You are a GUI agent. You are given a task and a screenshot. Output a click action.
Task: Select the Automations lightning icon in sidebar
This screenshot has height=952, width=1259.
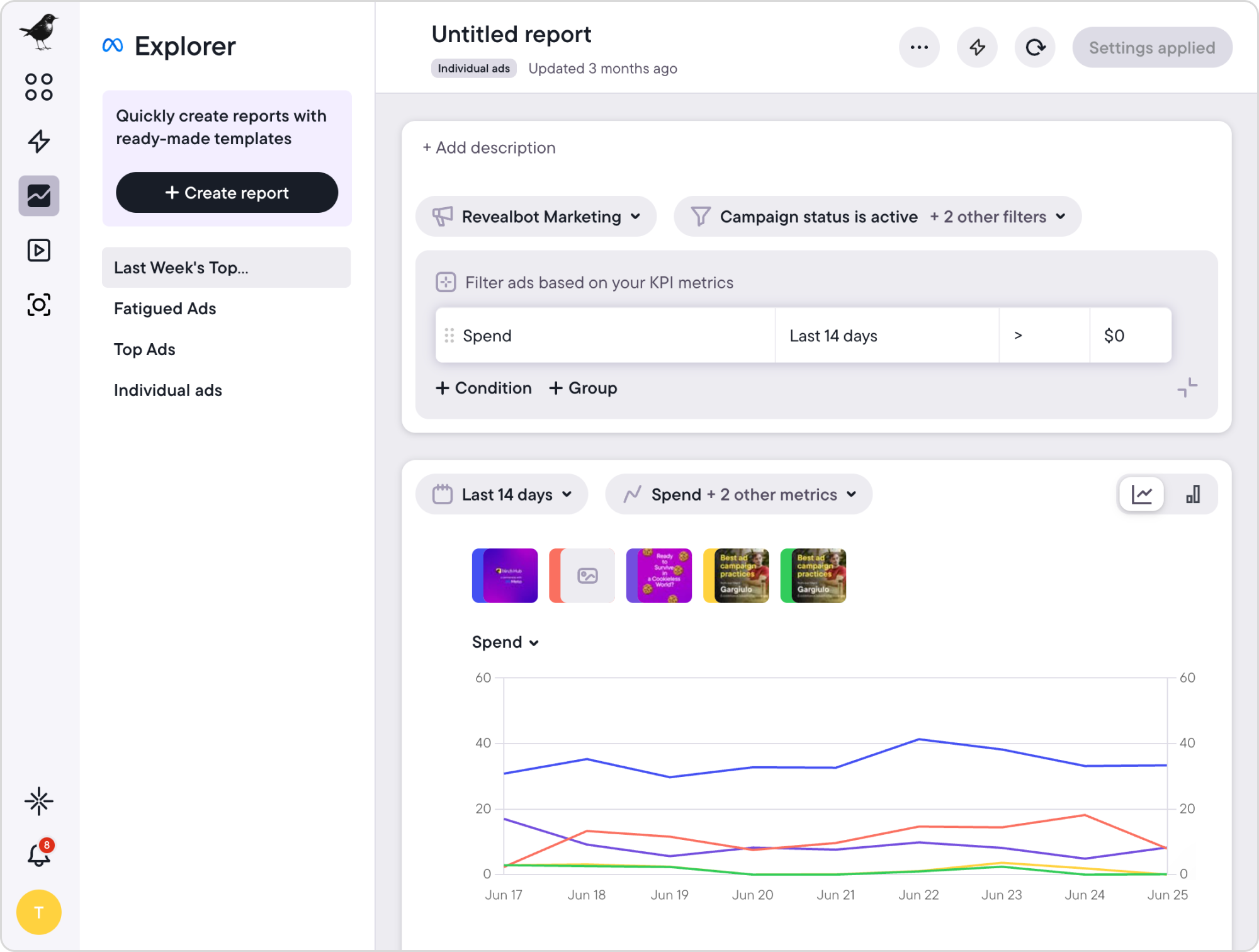pyautogui.click(x=38, y=141)
